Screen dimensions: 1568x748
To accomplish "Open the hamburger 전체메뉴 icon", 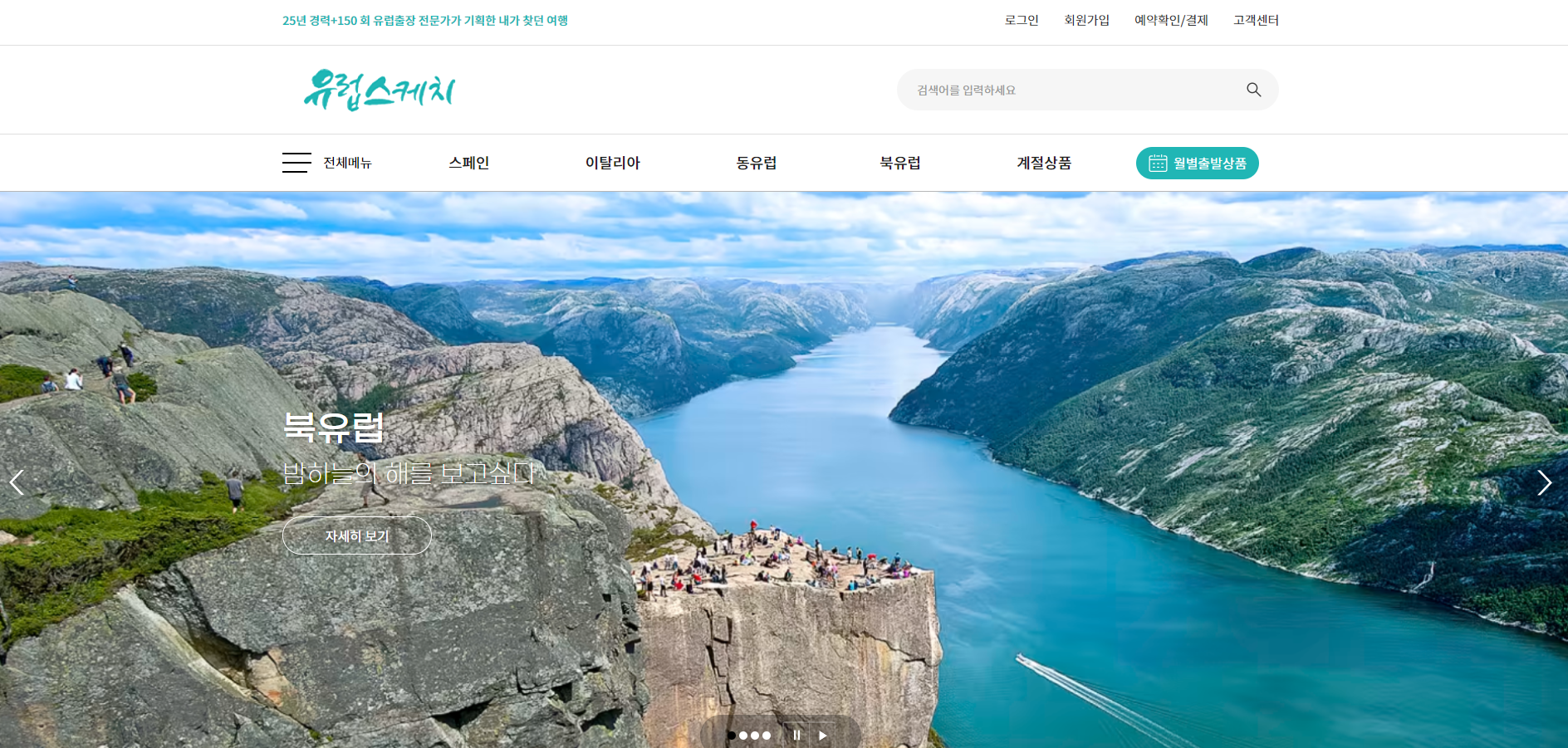I will point(296,163).
